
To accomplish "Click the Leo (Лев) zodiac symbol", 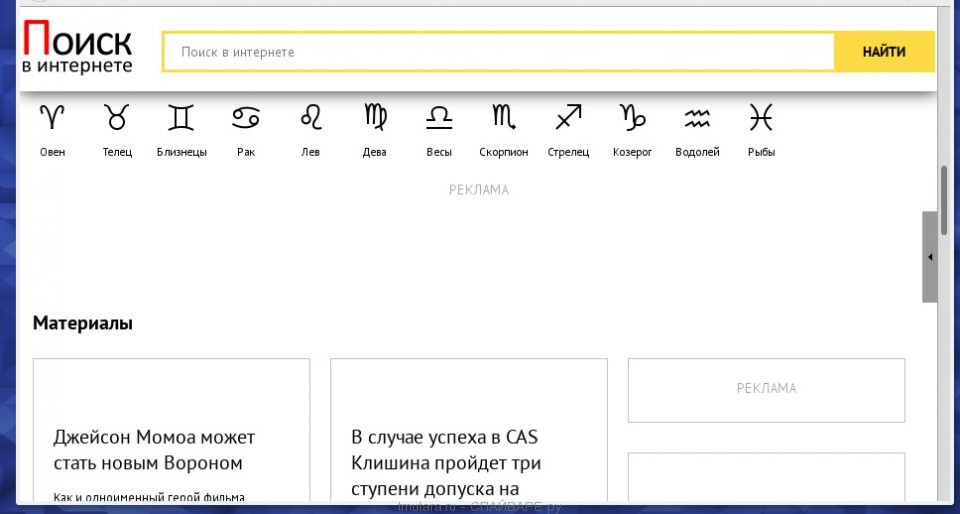I will [x=311, y=118].
